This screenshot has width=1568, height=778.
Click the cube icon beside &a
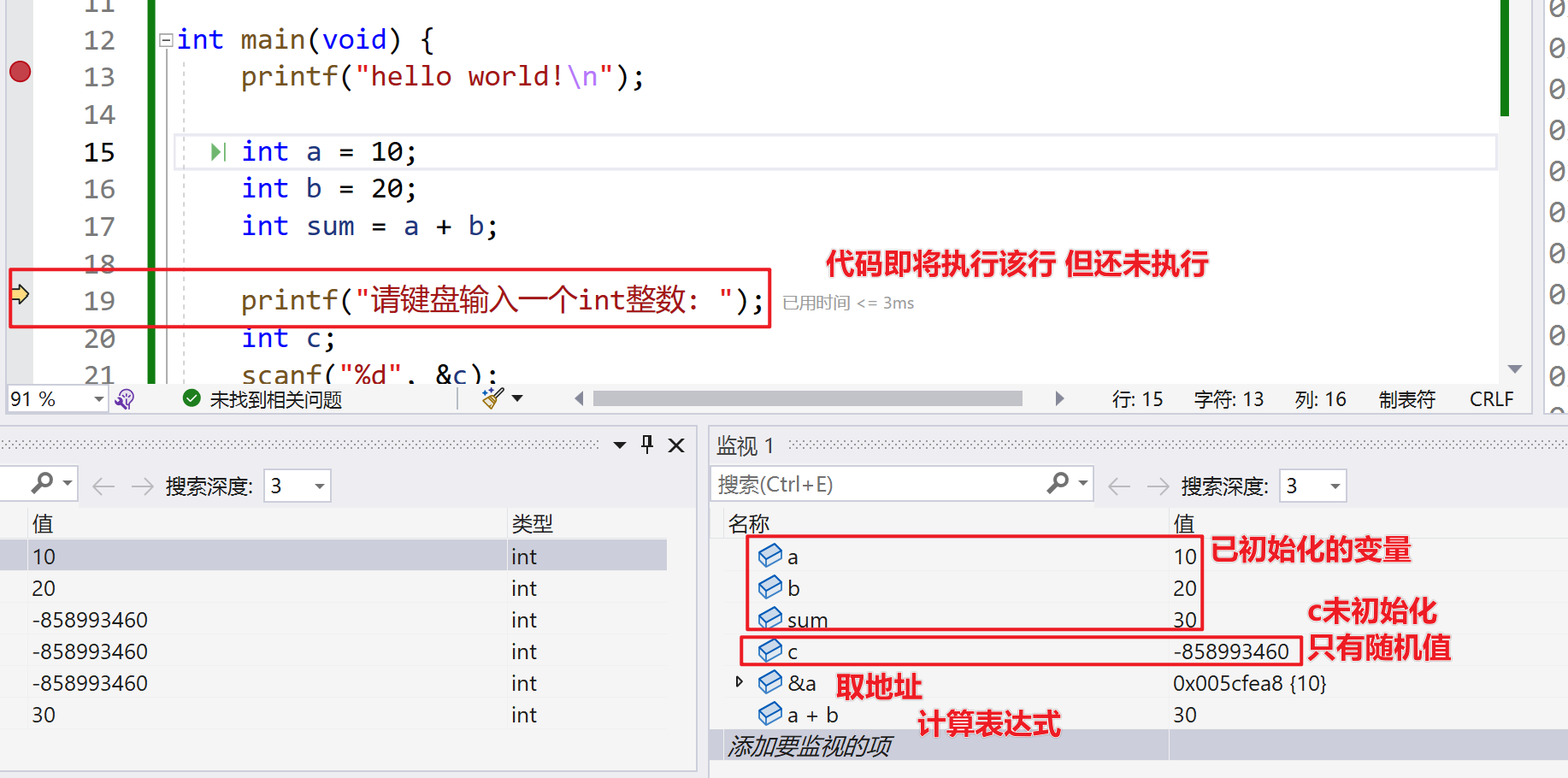[770, 681]
